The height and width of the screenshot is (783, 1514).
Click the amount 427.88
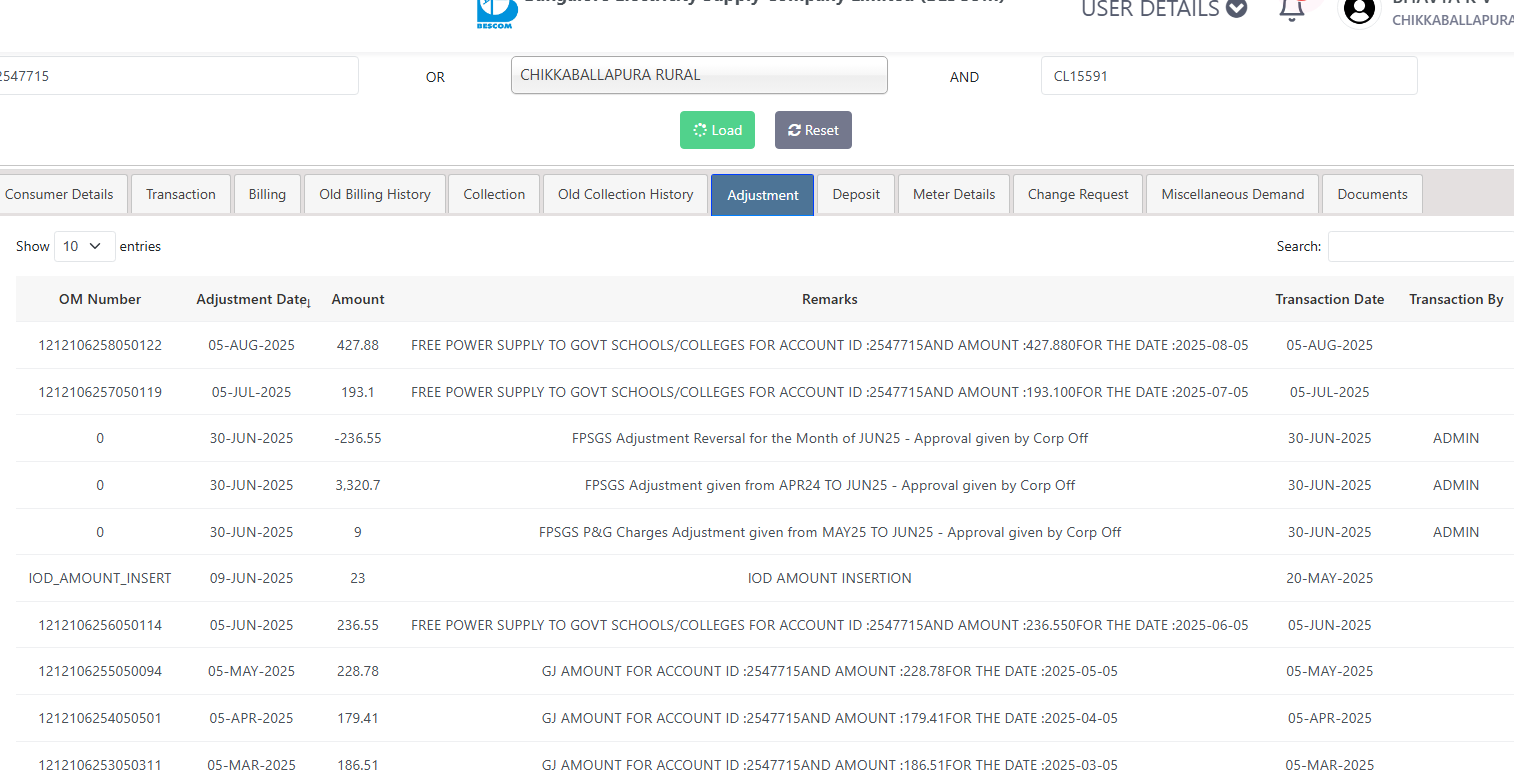tap(358, 345)
